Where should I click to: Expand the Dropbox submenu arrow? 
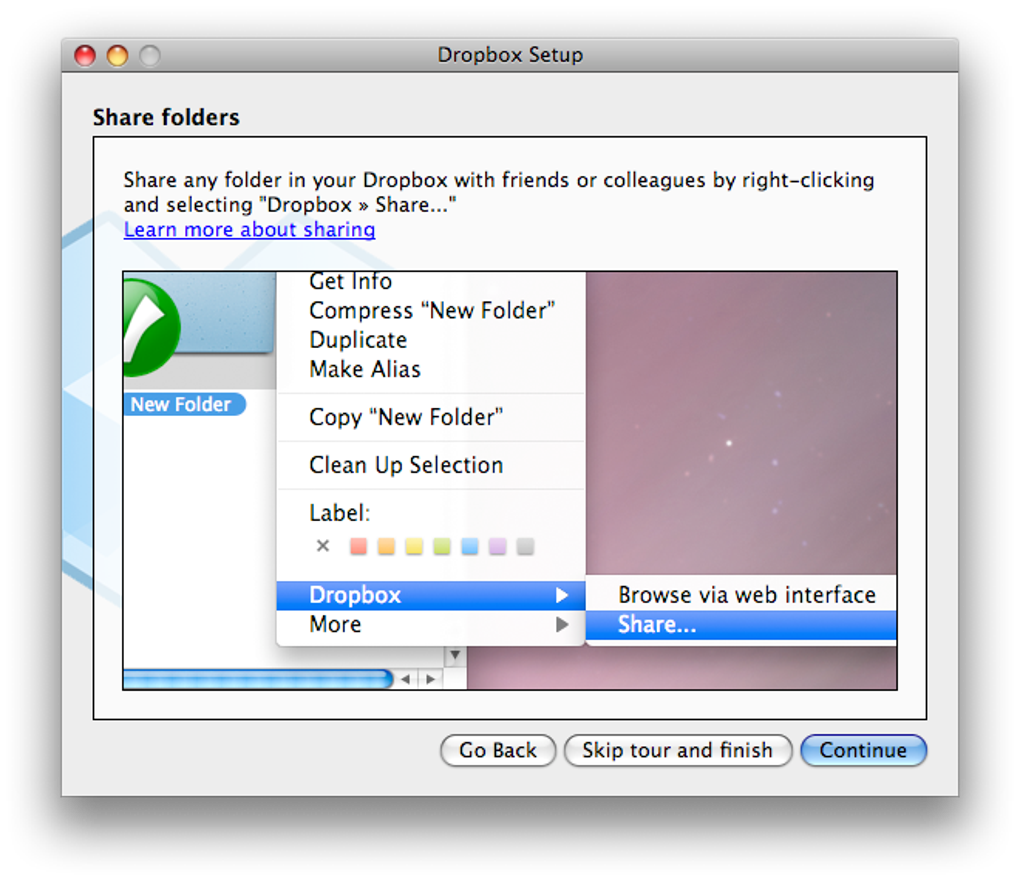click(x=562, y=595)
